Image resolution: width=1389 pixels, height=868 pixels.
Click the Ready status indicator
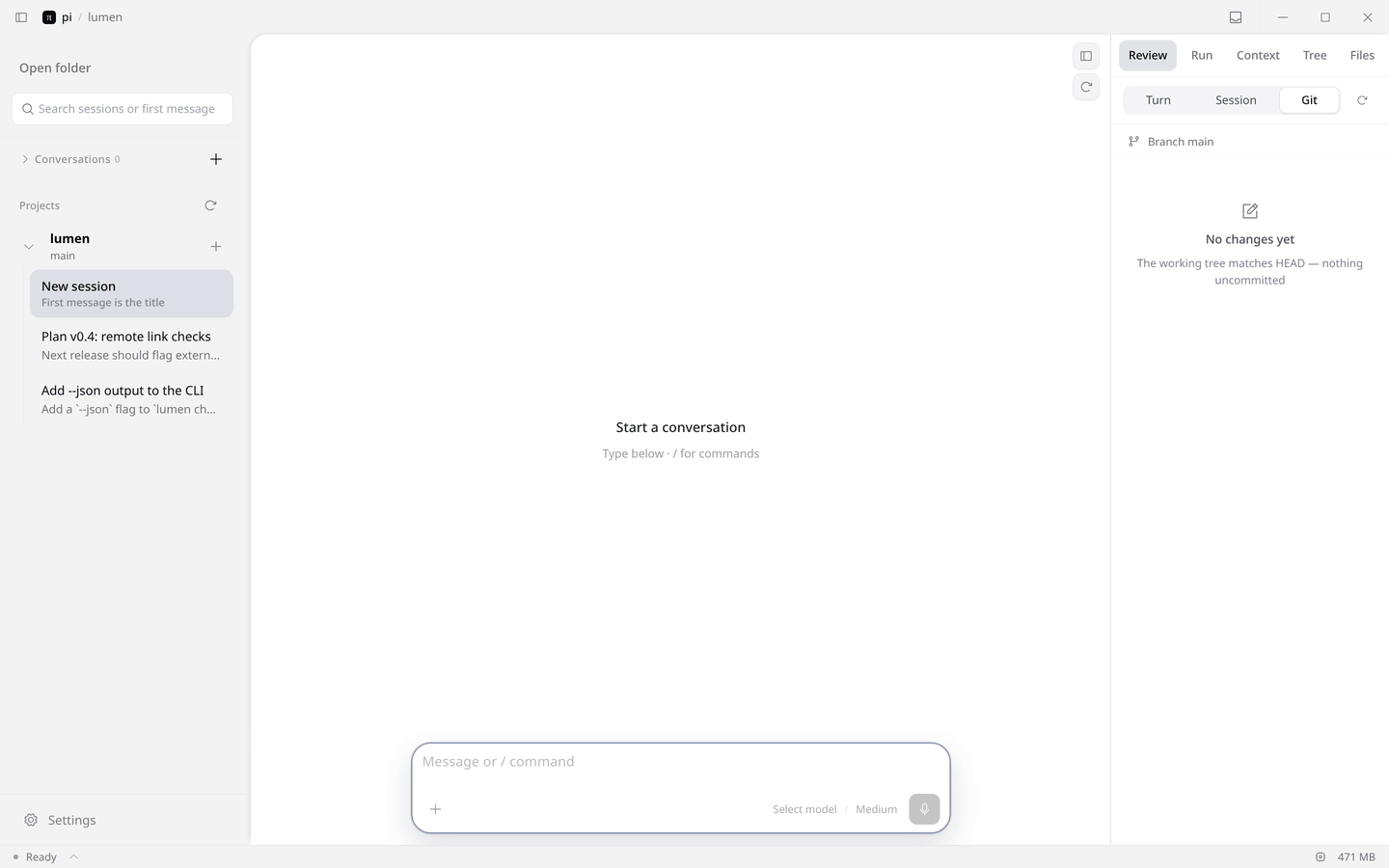click(x=35, y=856)
